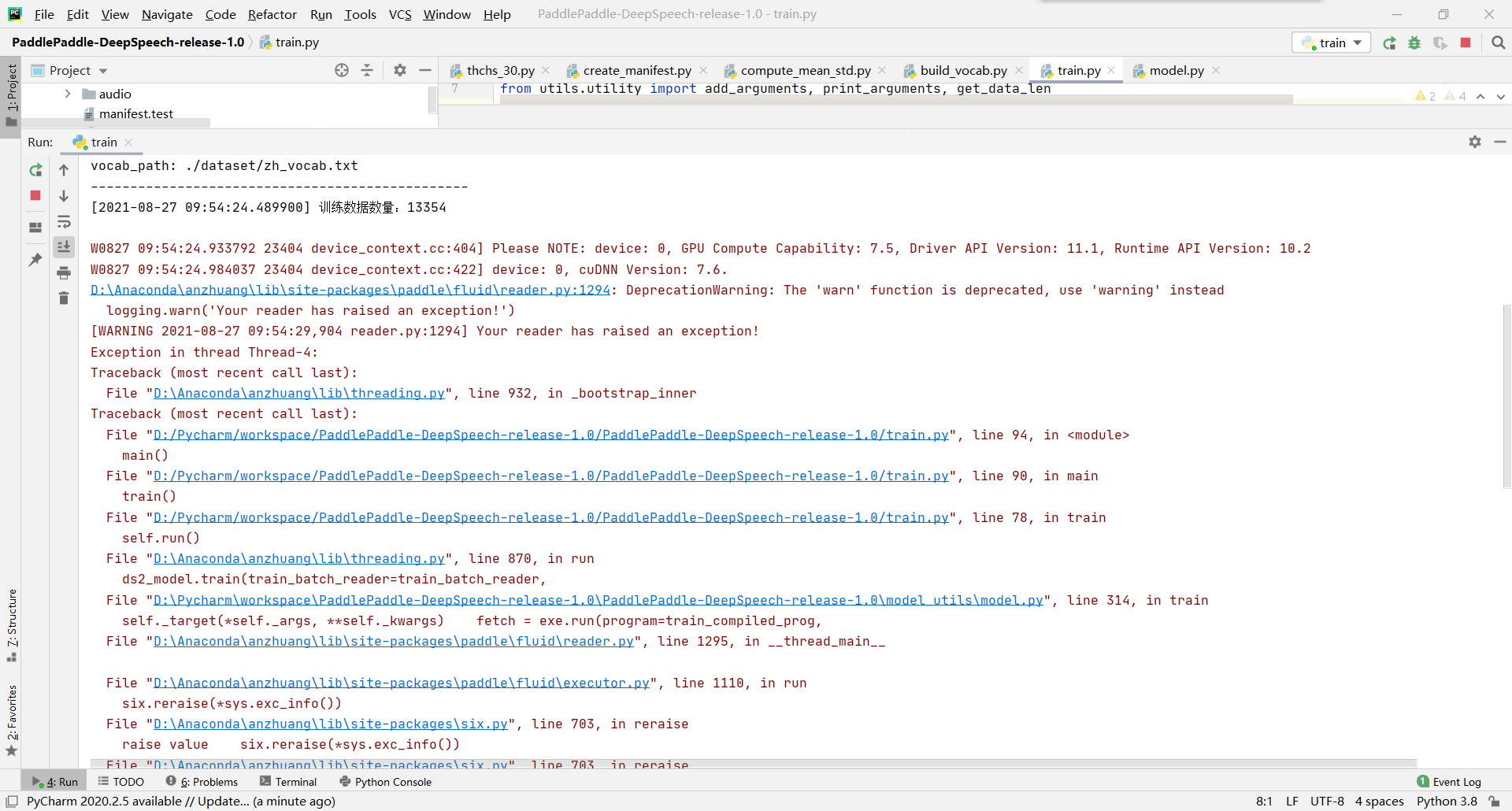Toggle soft-wrap in console output

pyautogui.click(x=64, y=221)
